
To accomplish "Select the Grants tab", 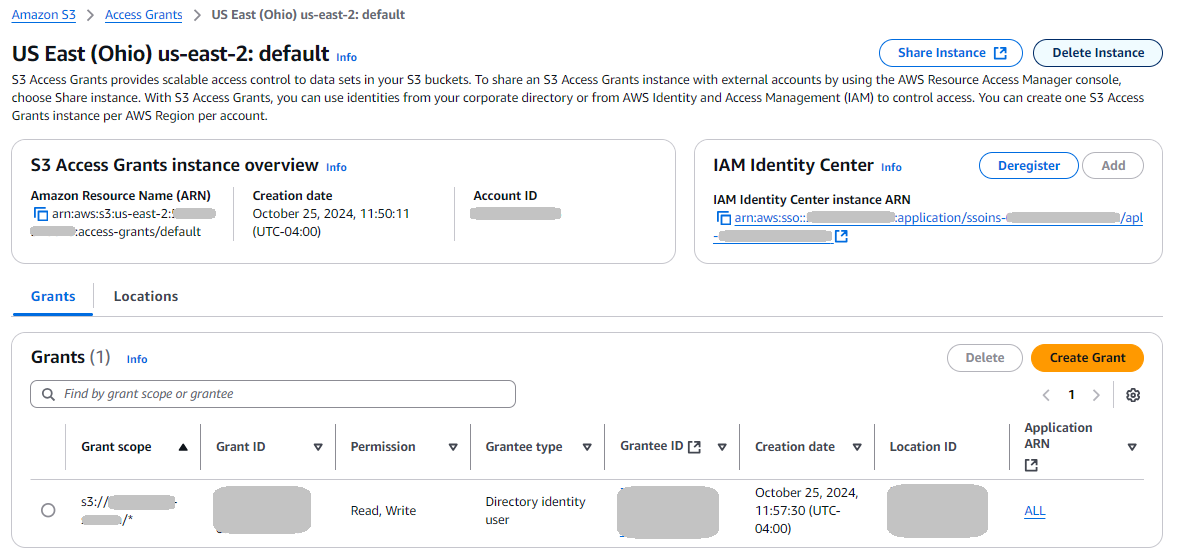I will (x=53, y=296).
